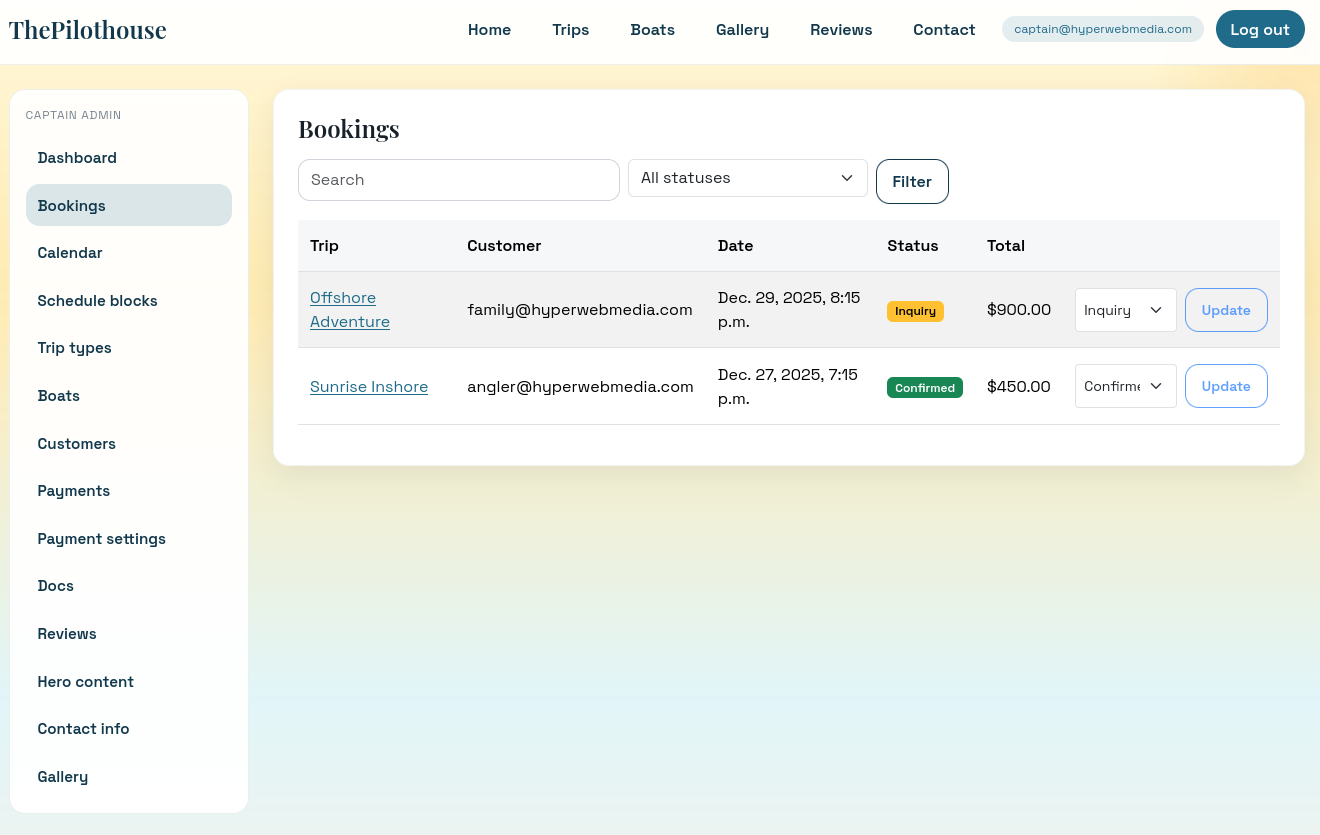Open the All statuses filter dropdown
The image size is (1320, 835).
747,178
